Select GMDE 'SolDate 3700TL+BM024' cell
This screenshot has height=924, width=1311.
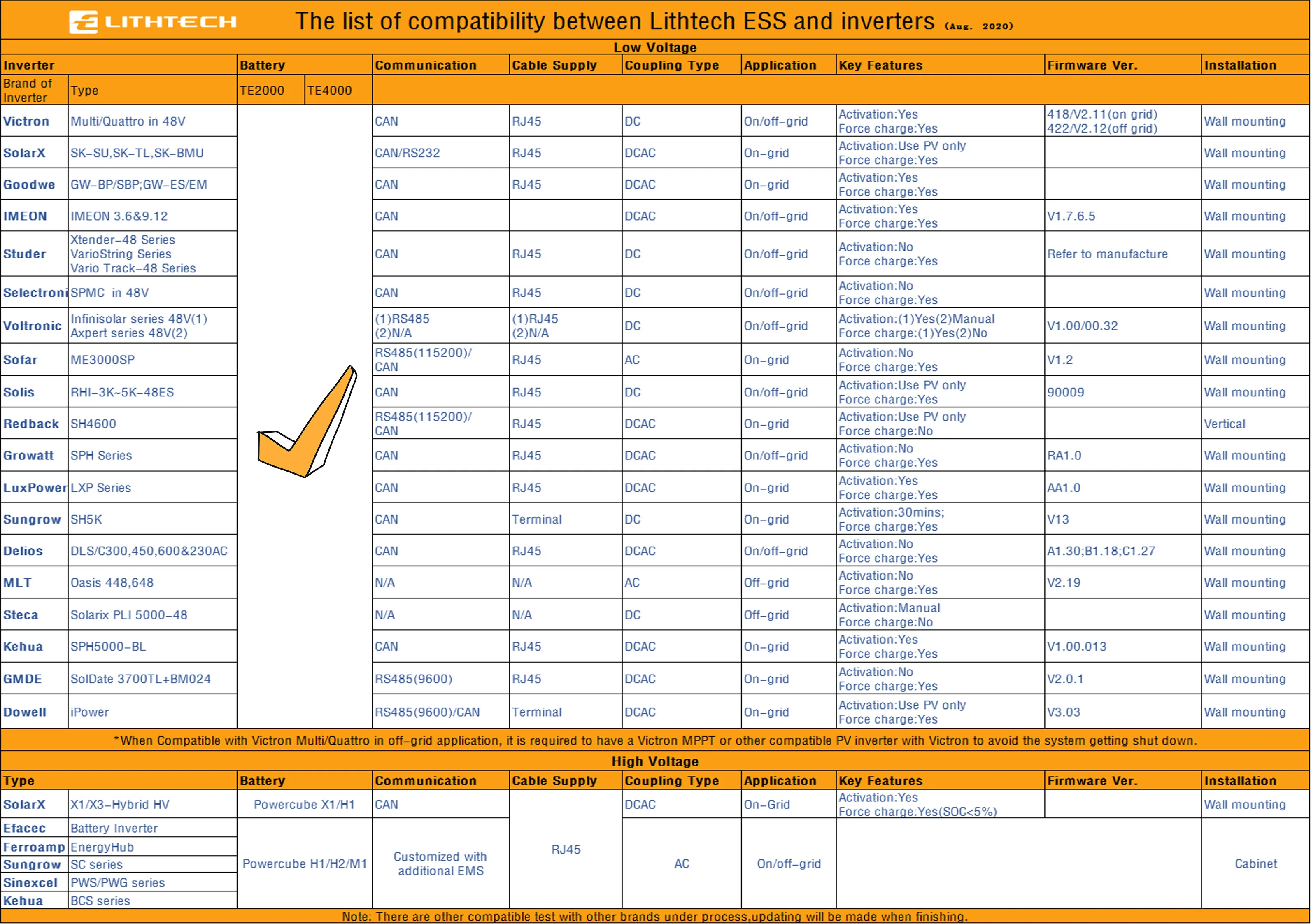tap(152, 678)
